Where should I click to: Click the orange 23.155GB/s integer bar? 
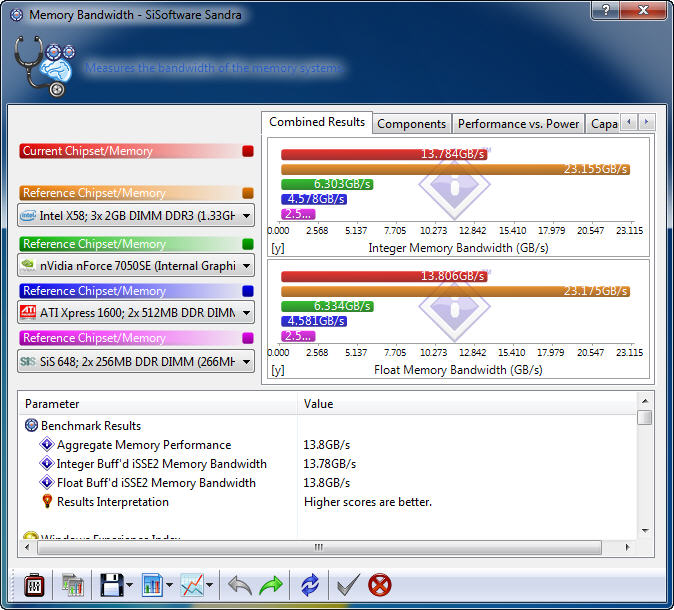pyautogui.click(x=455, y=169)
